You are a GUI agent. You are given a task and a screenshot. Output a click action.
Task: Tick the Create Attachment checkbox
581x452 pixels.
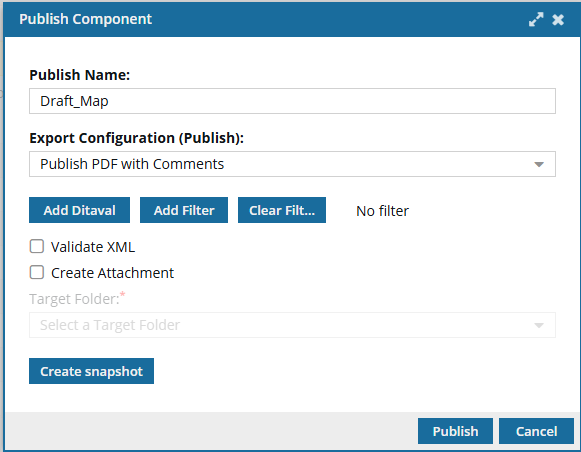[x=37, y=272]
